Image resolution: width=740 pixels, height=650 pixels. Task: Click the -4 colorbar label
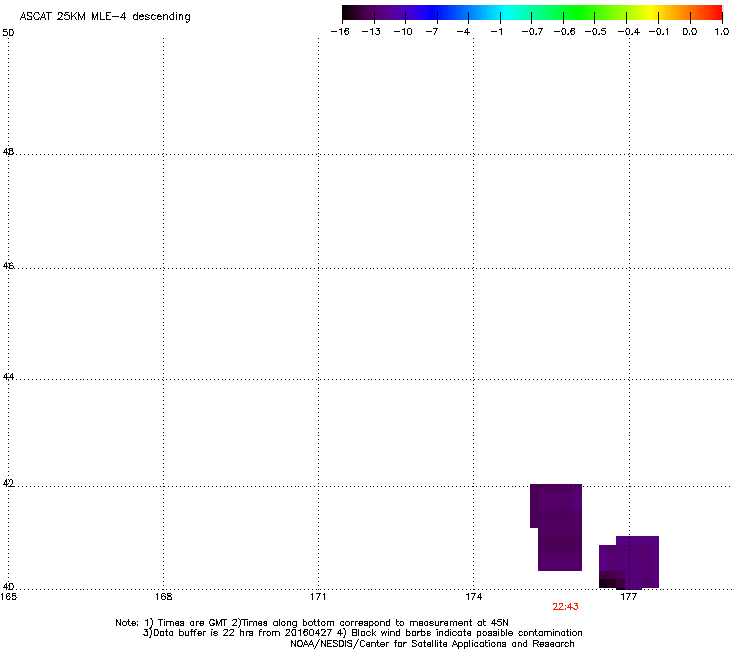[463, 32]
